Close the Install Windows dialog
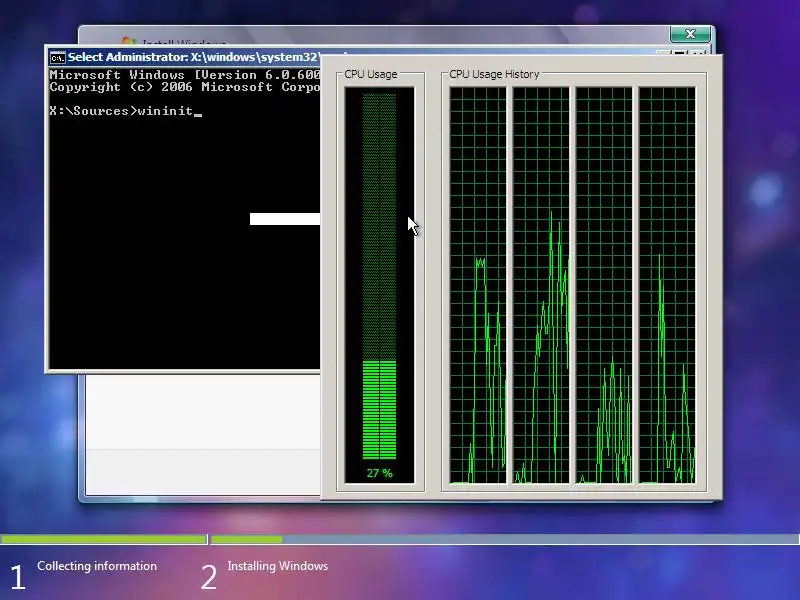800x600 pixels. [x=690, y=34]
